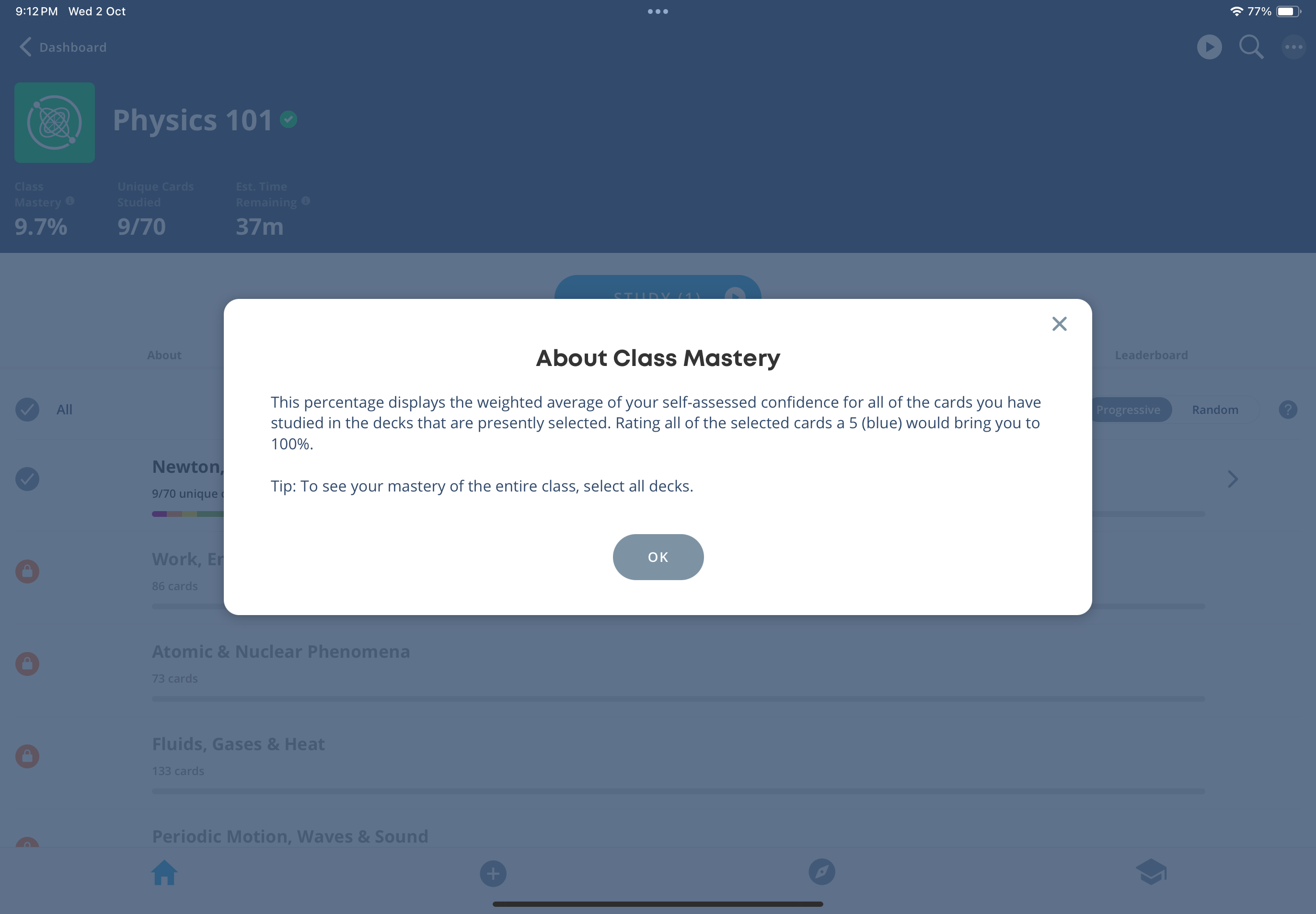This screenshot has width=1316, height=914.
Task: Click the compass/explore icon bottom nav
Action: coord(822,871)
